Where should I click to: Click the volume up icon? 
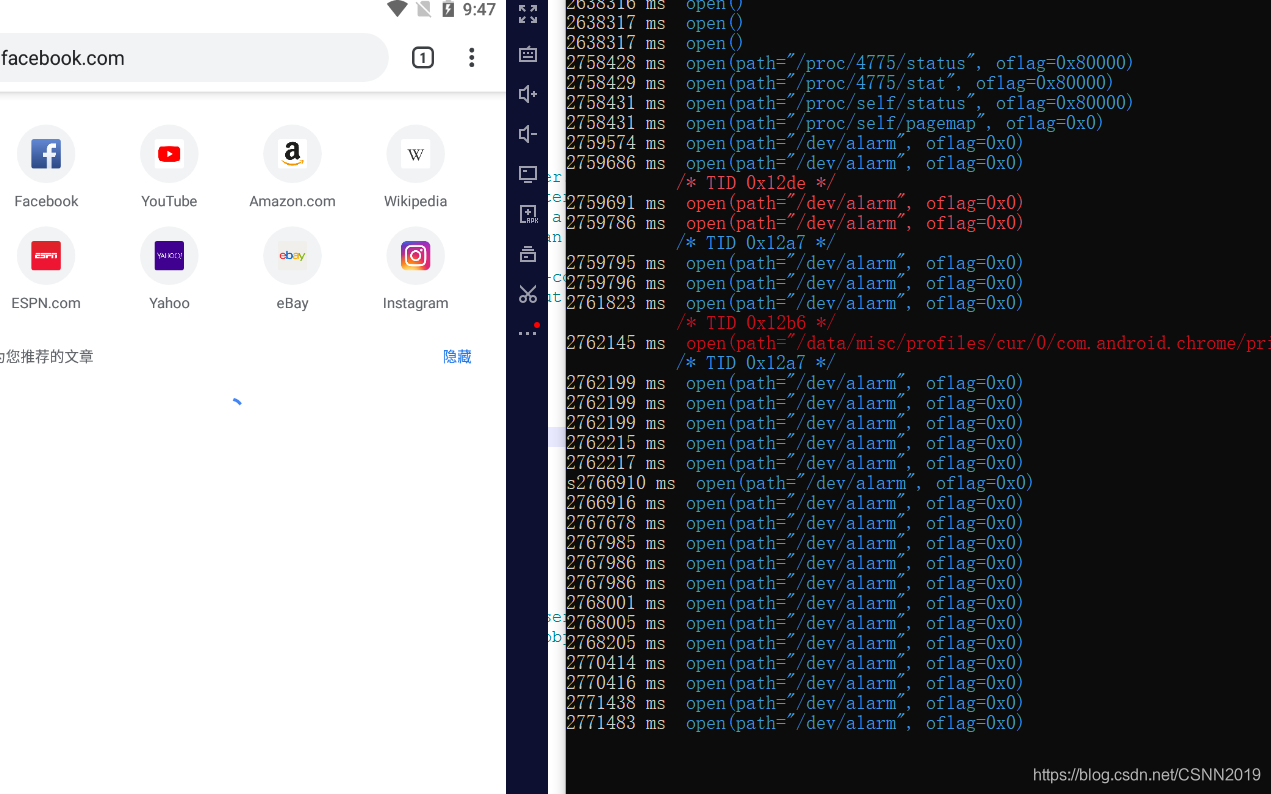[x=528, y=94]
